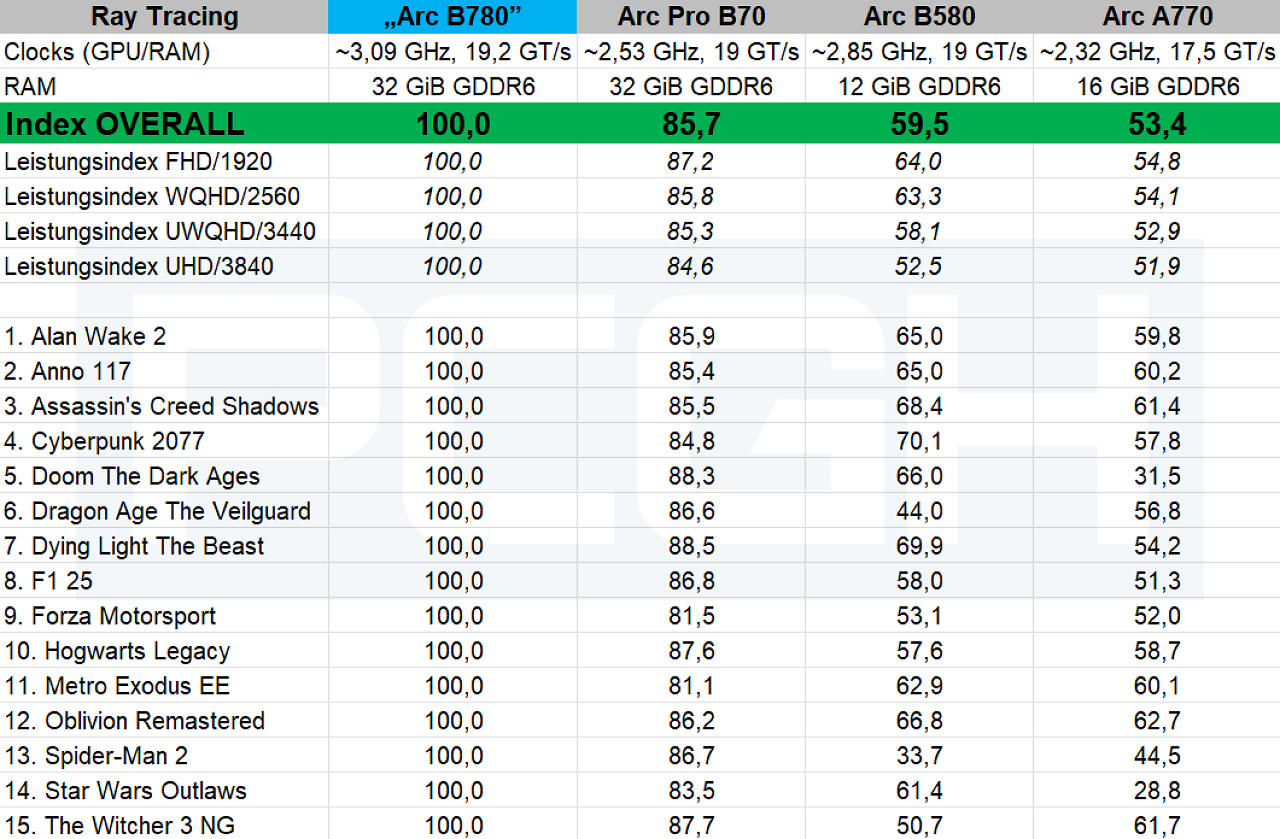Screen dimensions: 1280x839
Task: Select the Arc B580 column header
Action: (x=919, y=16)
